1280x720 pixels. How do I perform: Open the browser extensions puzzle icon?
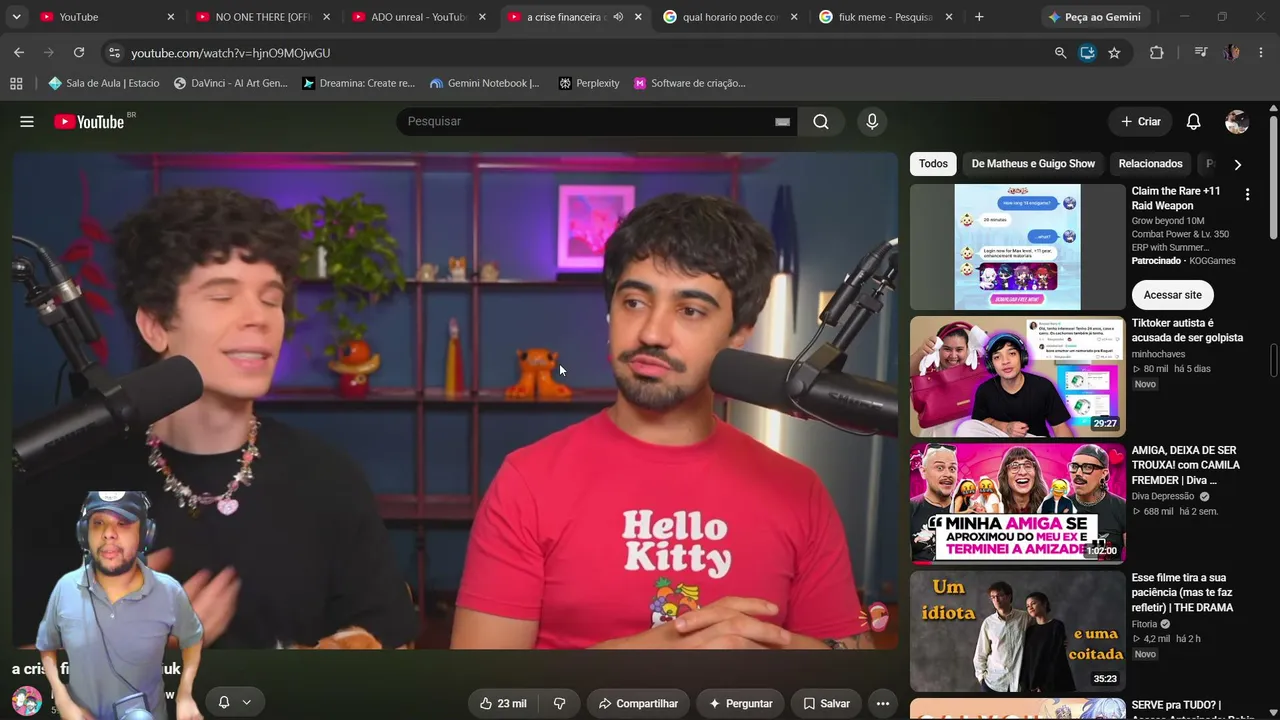coord(1156,52)
